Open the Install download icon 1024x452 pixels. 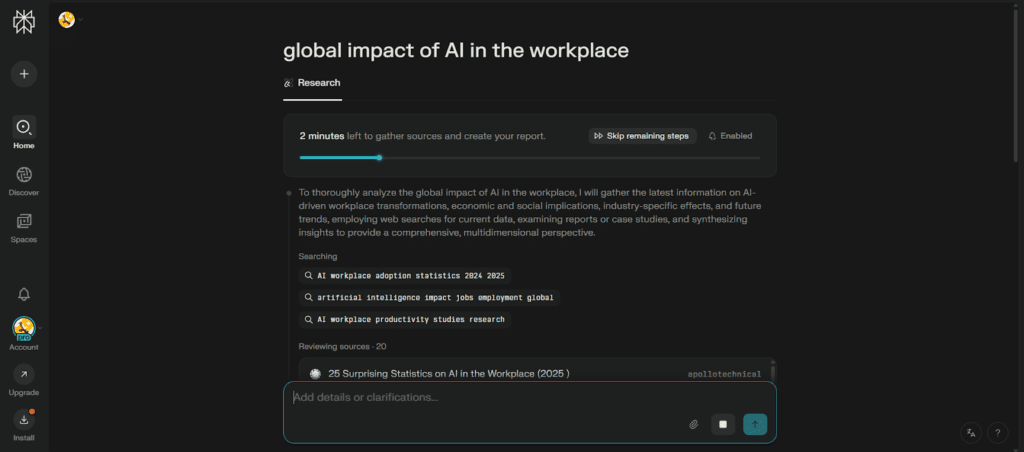click(24, 420)
